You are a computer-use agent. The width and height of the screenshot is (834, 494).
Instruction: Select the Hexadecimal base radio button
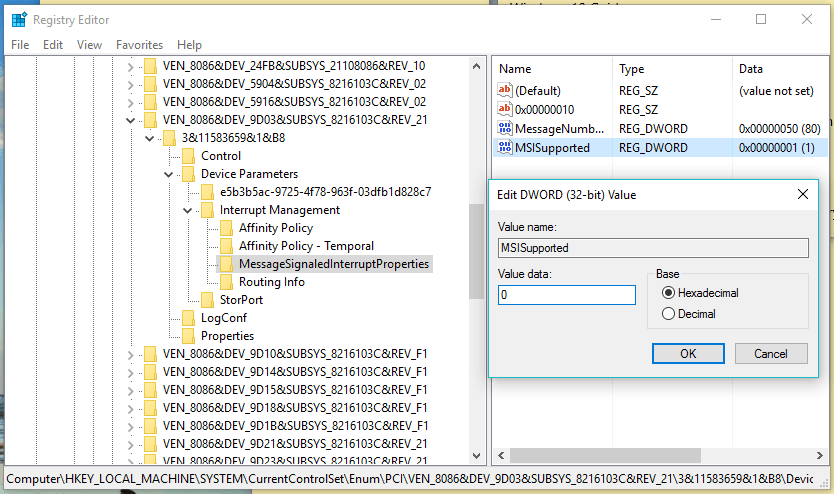pyautogui.click(x=669, y=293)
